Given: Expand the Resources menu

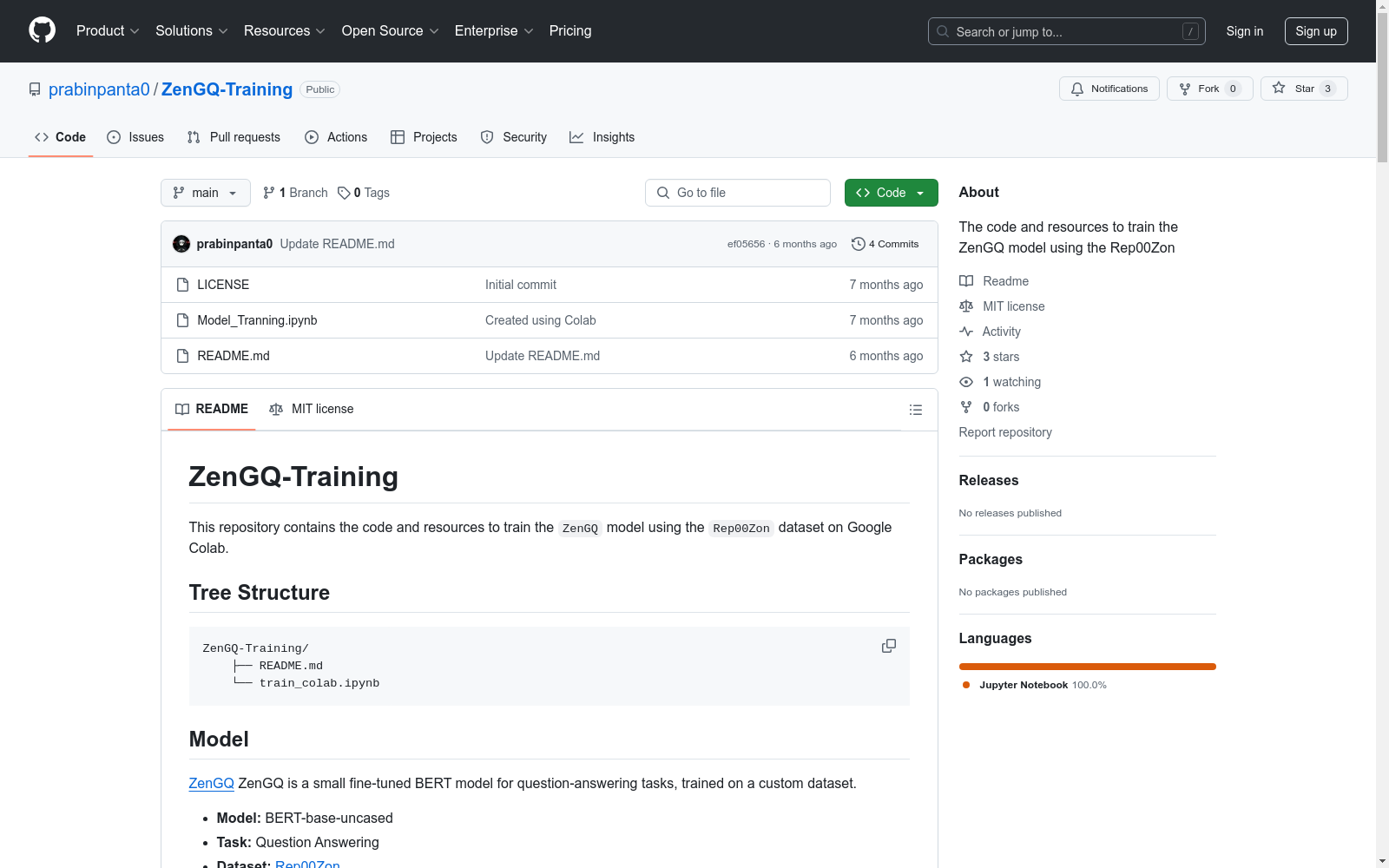Looking at the screenshot, I should tap(285, 31).
